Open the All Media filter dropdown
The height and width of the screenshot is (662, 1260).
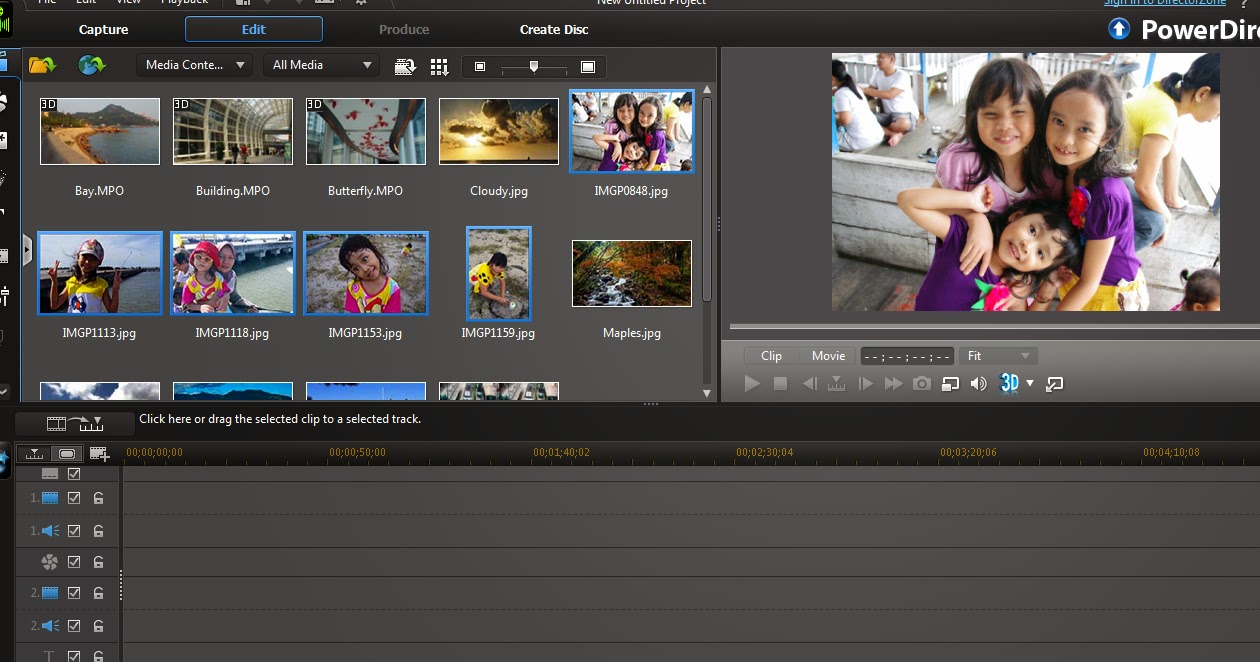pos(321,65)
